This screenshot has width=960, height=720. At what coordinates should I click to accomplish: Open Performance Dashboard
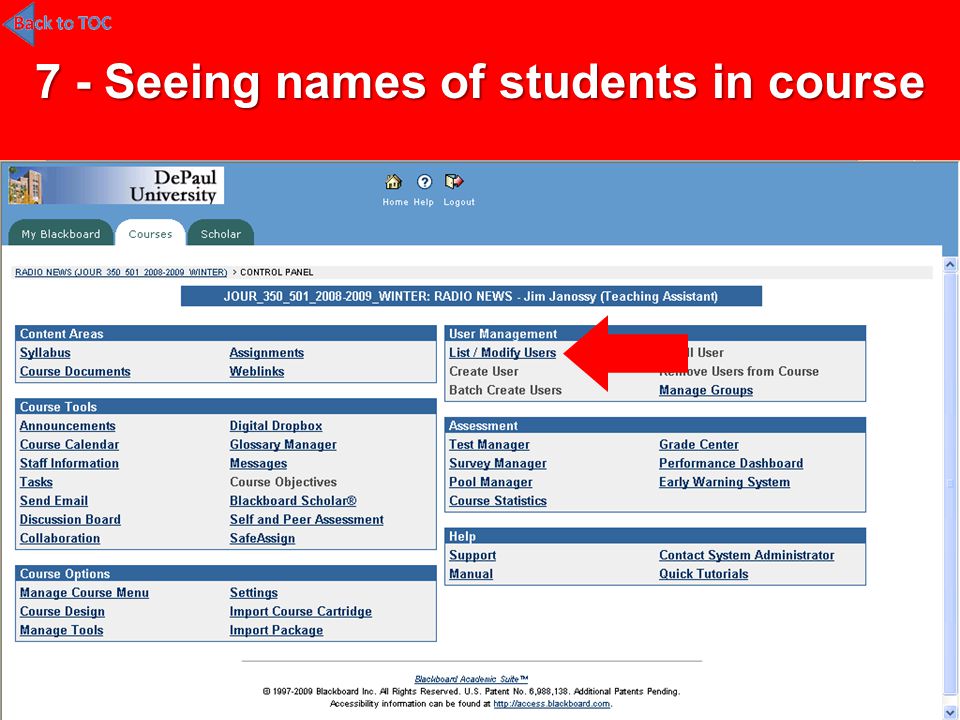tap(731, 463)
